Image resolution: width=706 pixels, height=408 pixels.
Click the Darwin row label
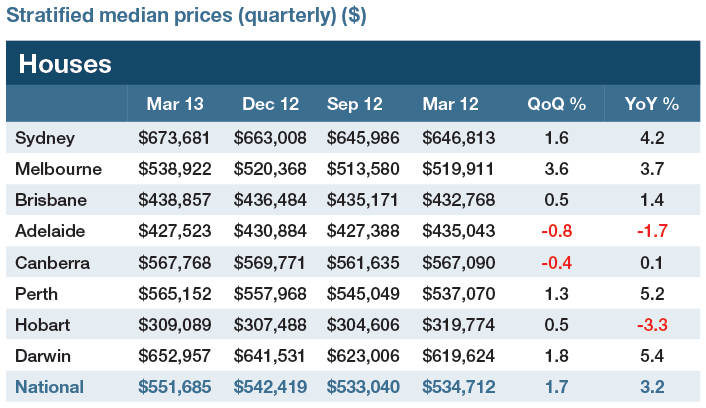coord(43,355)
